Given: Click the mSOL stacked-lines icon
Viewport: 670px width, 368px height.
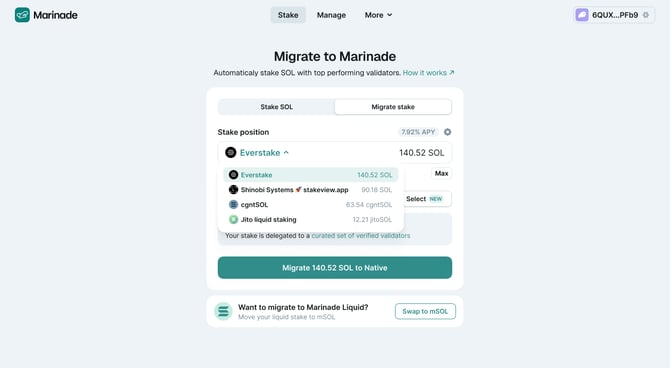Looking at the screenshot, I should [x=223, y=311].
